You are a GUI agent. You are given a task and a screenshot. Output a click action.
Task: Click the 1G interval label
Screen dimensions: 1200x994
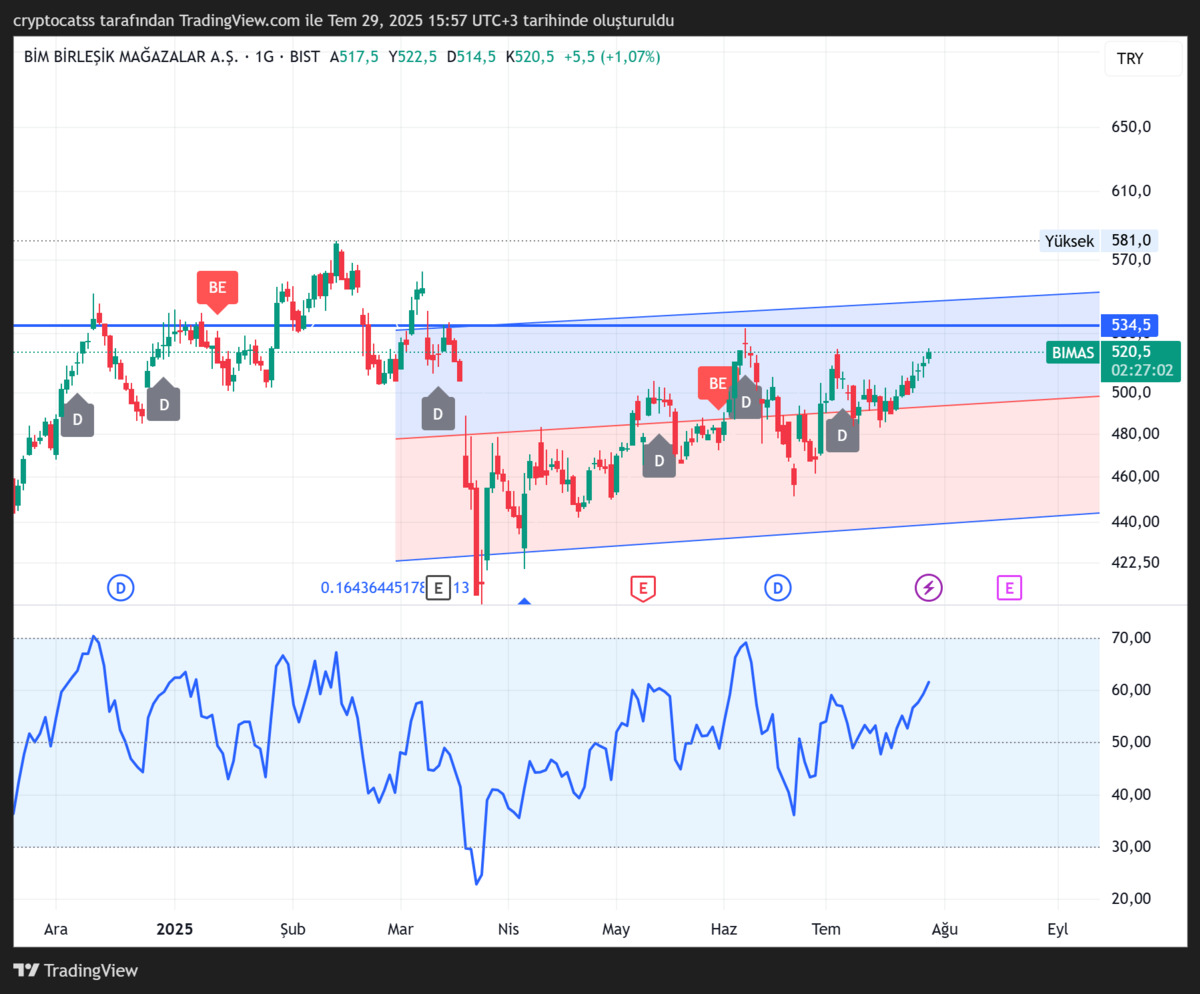pyautogui.click(x=264, y=58)
